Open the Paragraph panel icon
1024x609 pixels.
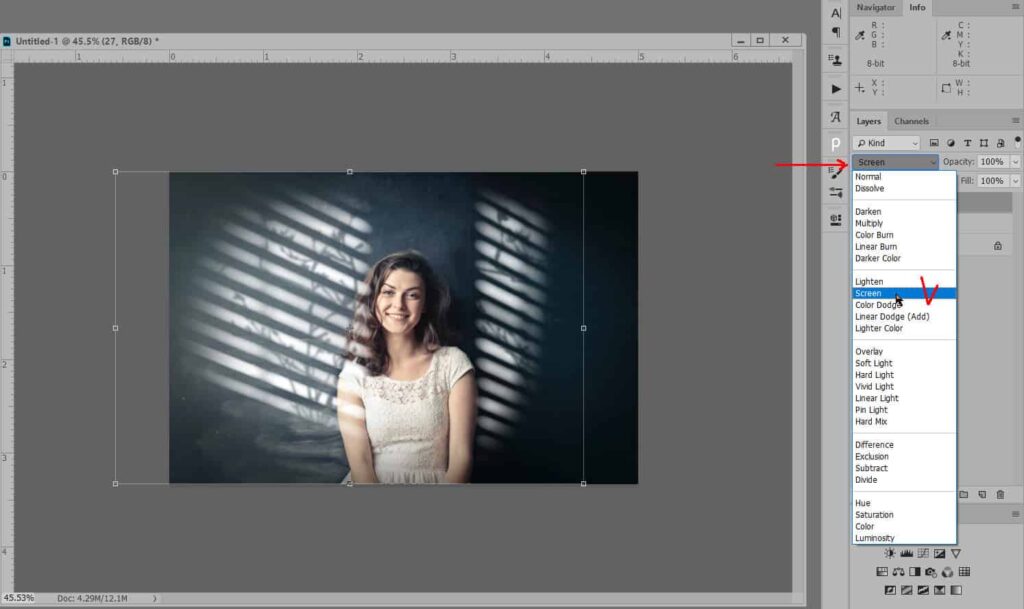[x=836, y=33]
